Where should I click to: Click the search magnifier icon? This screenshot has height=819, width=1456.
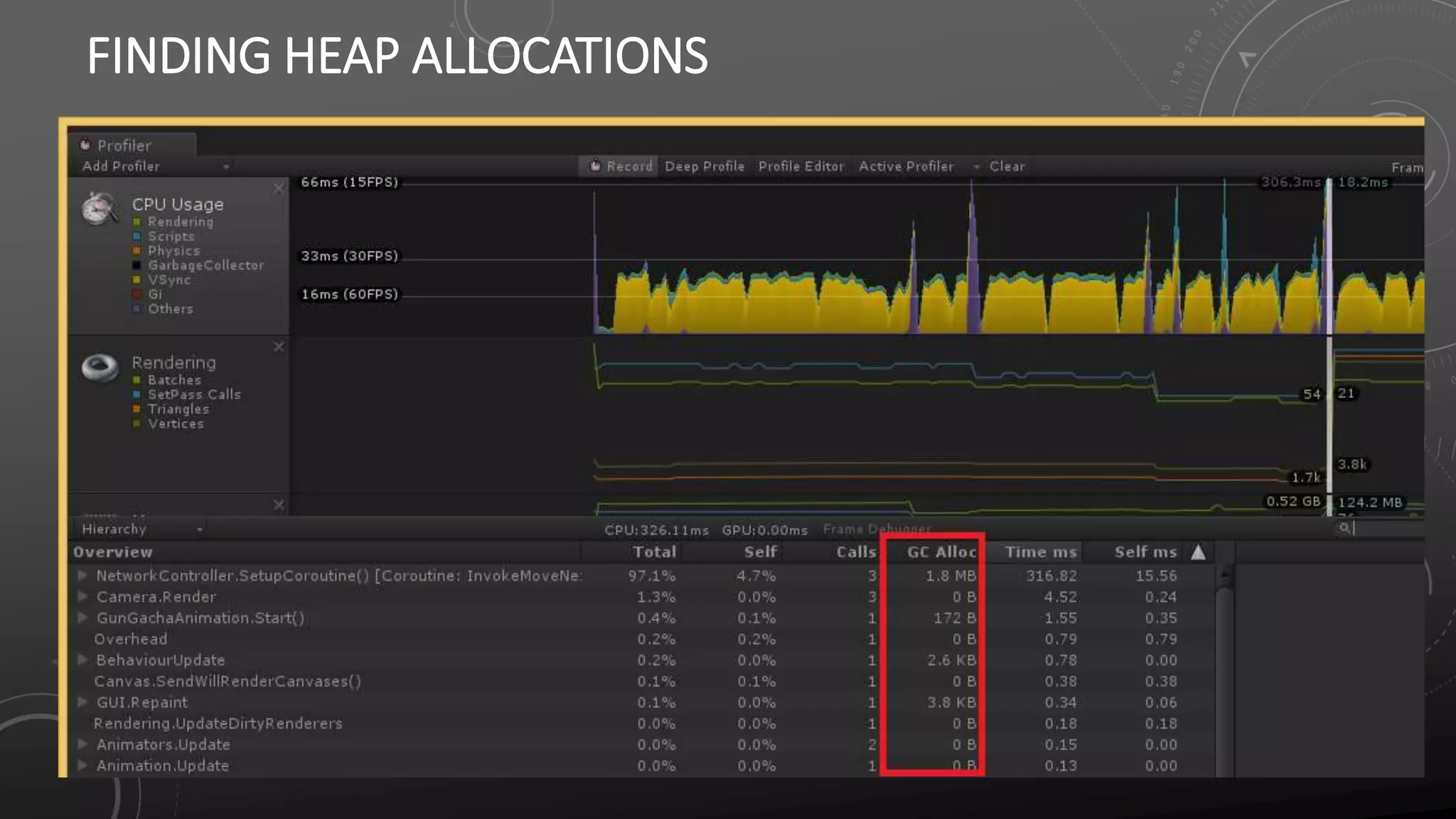tap(1344, 528)
